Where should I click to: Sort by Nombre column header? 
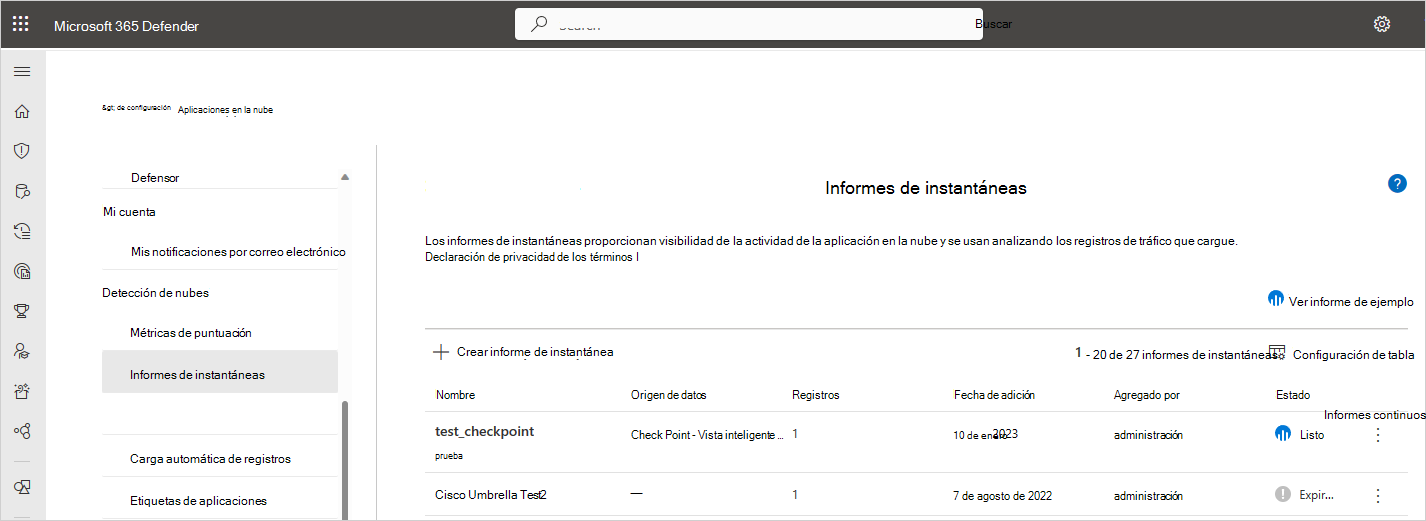coord(455,395)
